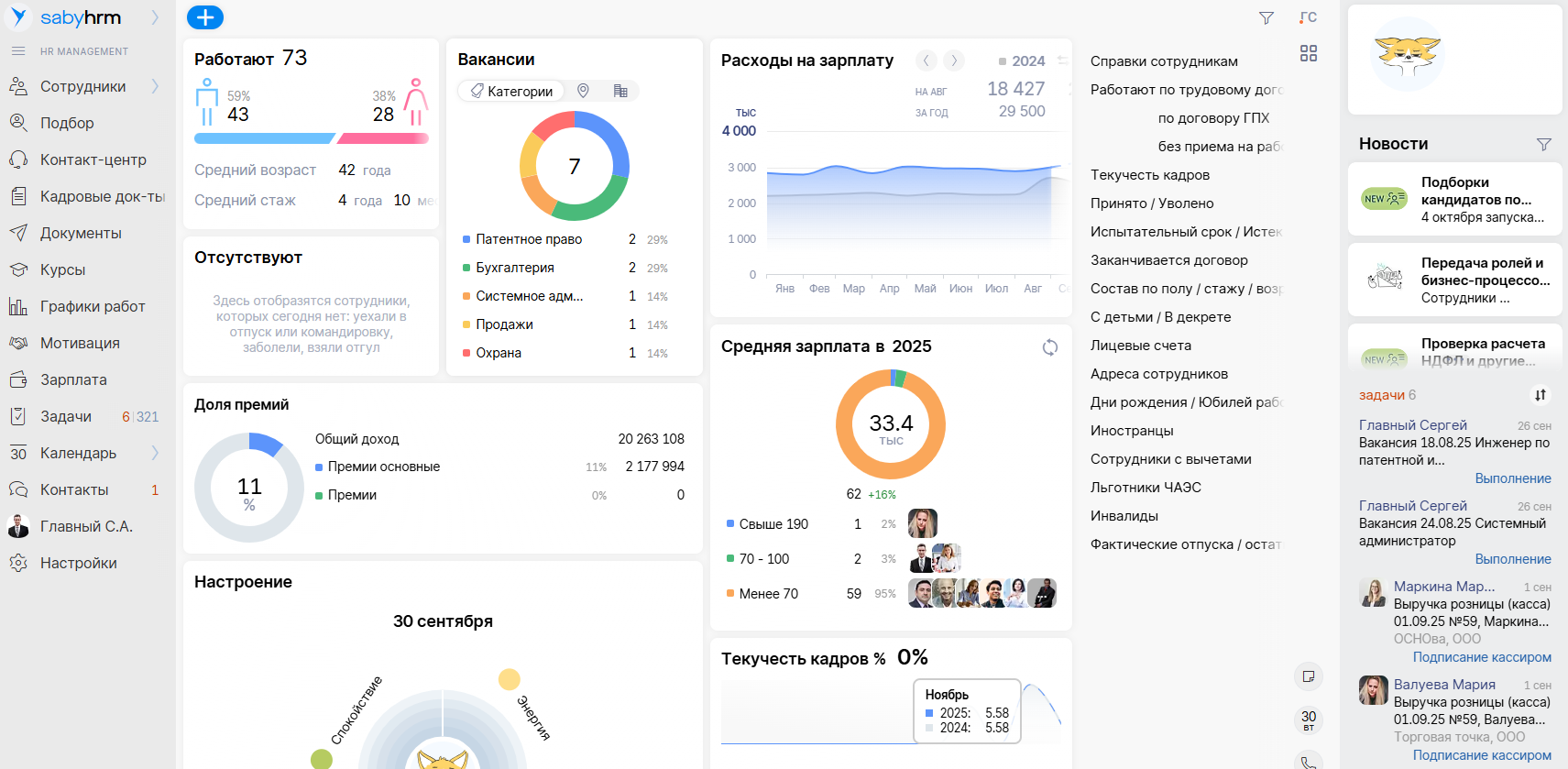This screenshot has height=769, width=1568.
Task: Select the Categories toggle in vacancies
Action: [x=511, y=91]
